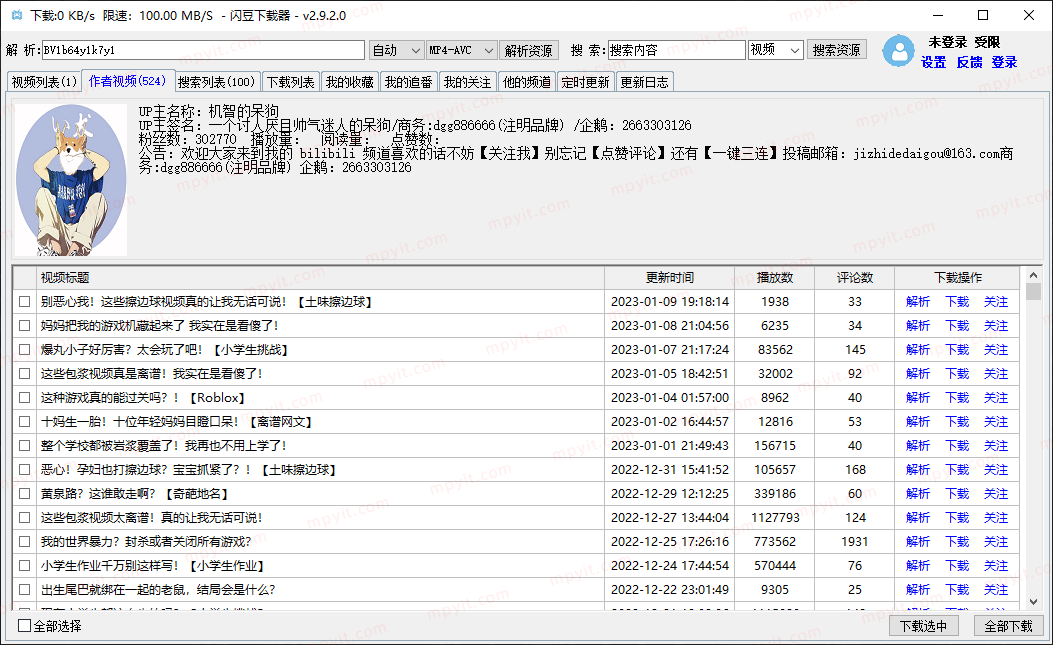Click the 解析 BV number input field

tap(203, 50)
